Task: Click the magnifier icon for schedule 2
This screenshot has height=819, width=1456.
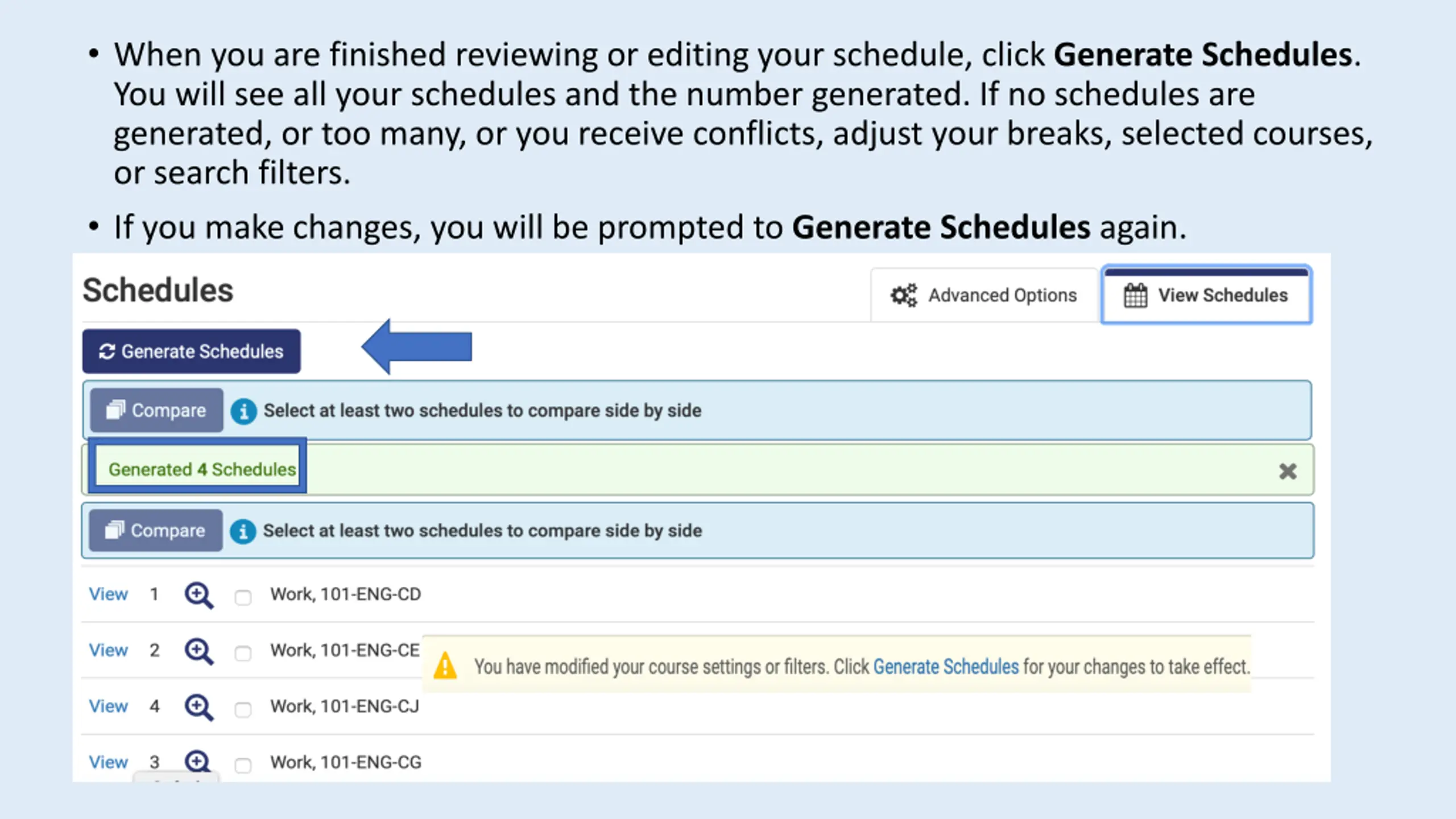Action: (x=198, y=651)
